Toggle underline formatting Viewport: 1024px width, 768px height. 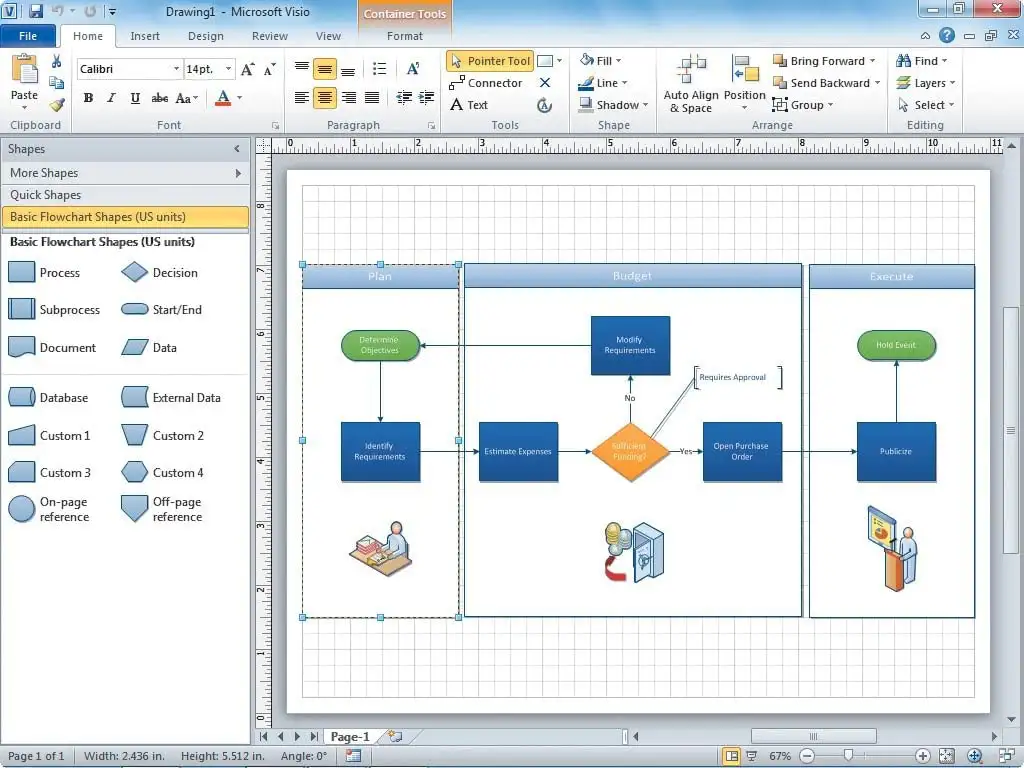coord(133,98)
